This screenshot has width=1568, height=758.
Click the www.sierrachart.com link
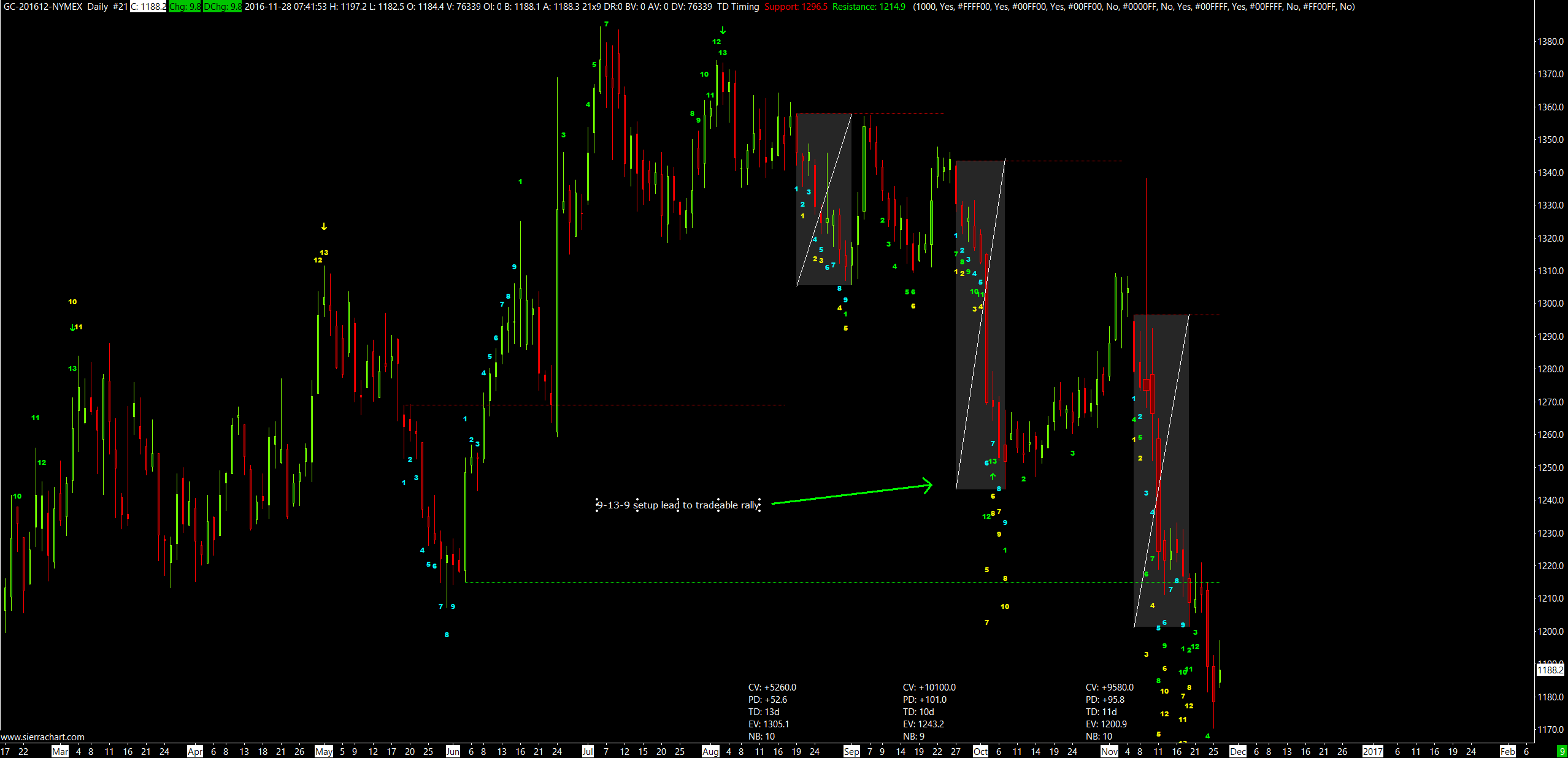point(42,737)
